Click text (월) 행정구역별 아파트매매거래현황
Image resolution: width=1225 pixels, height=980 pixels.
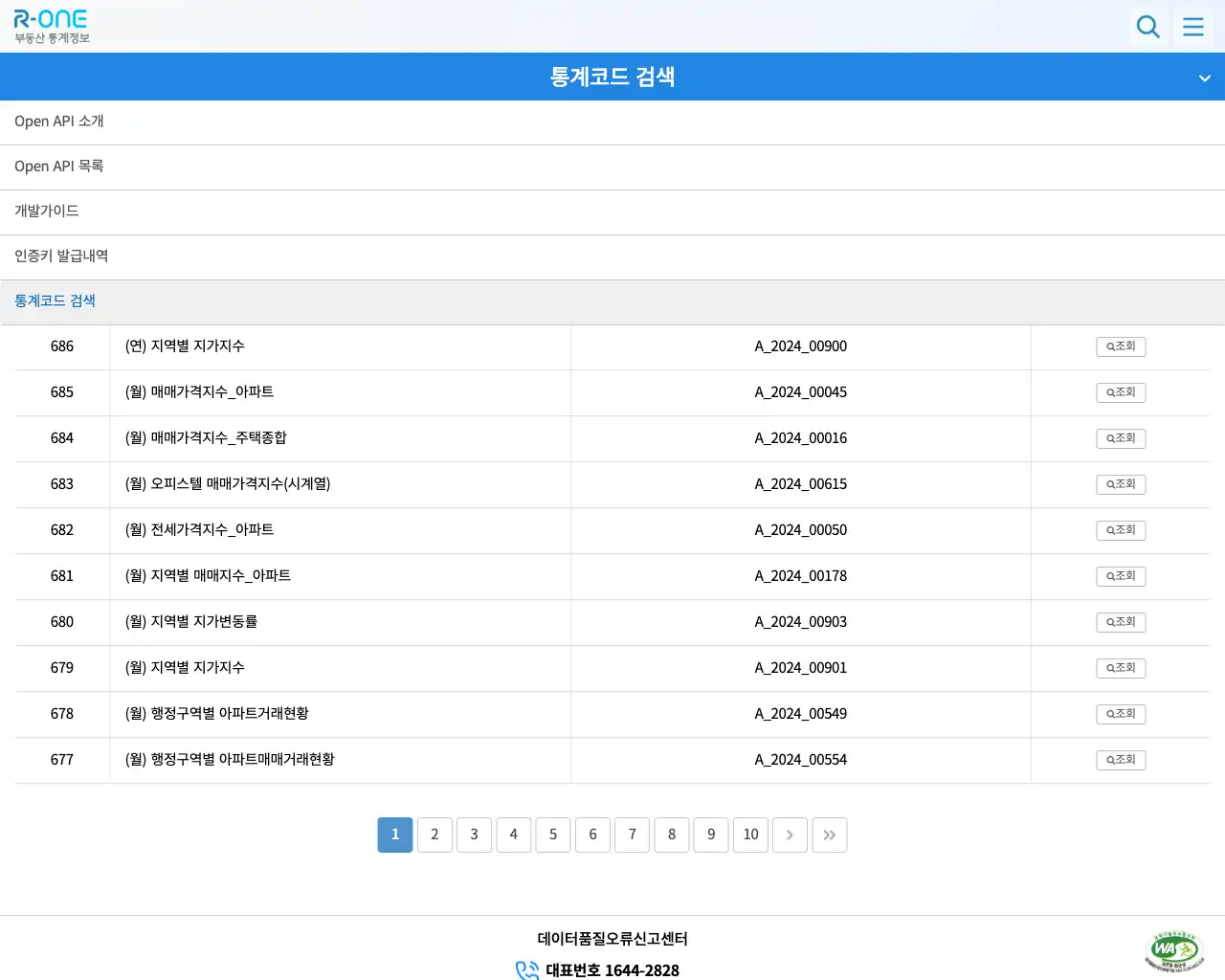tap(230, 760)
